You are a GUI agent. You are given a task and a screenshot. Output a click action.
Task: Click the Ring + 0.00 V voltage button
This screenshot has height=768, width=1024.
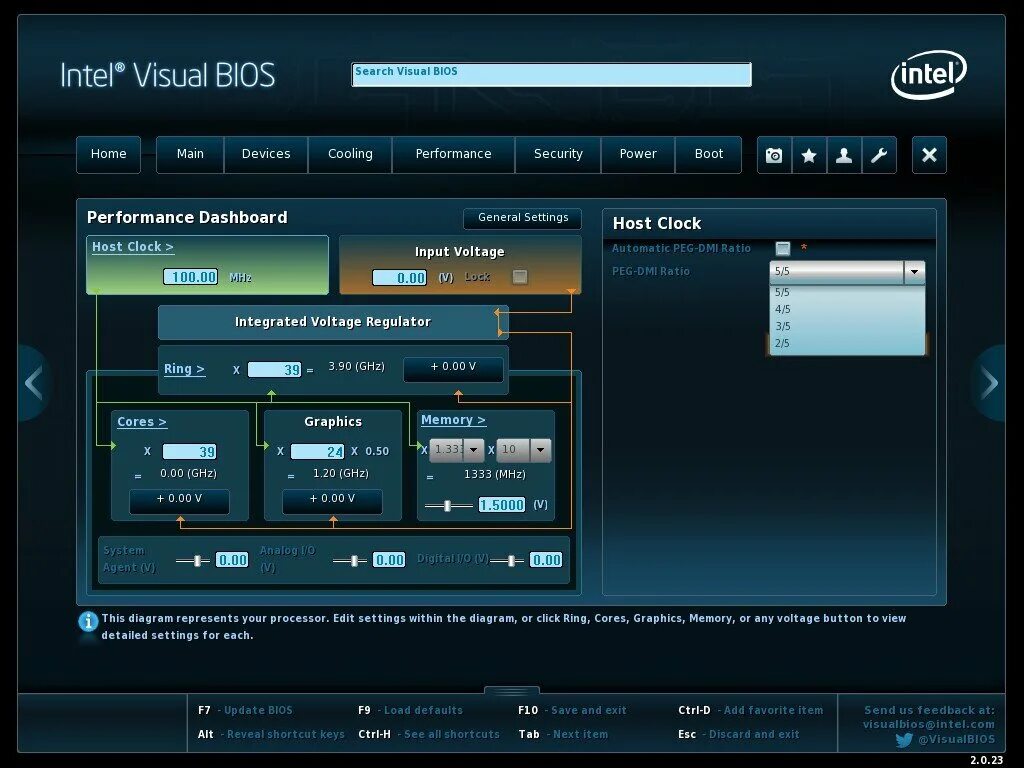click(x=453, y=368)
